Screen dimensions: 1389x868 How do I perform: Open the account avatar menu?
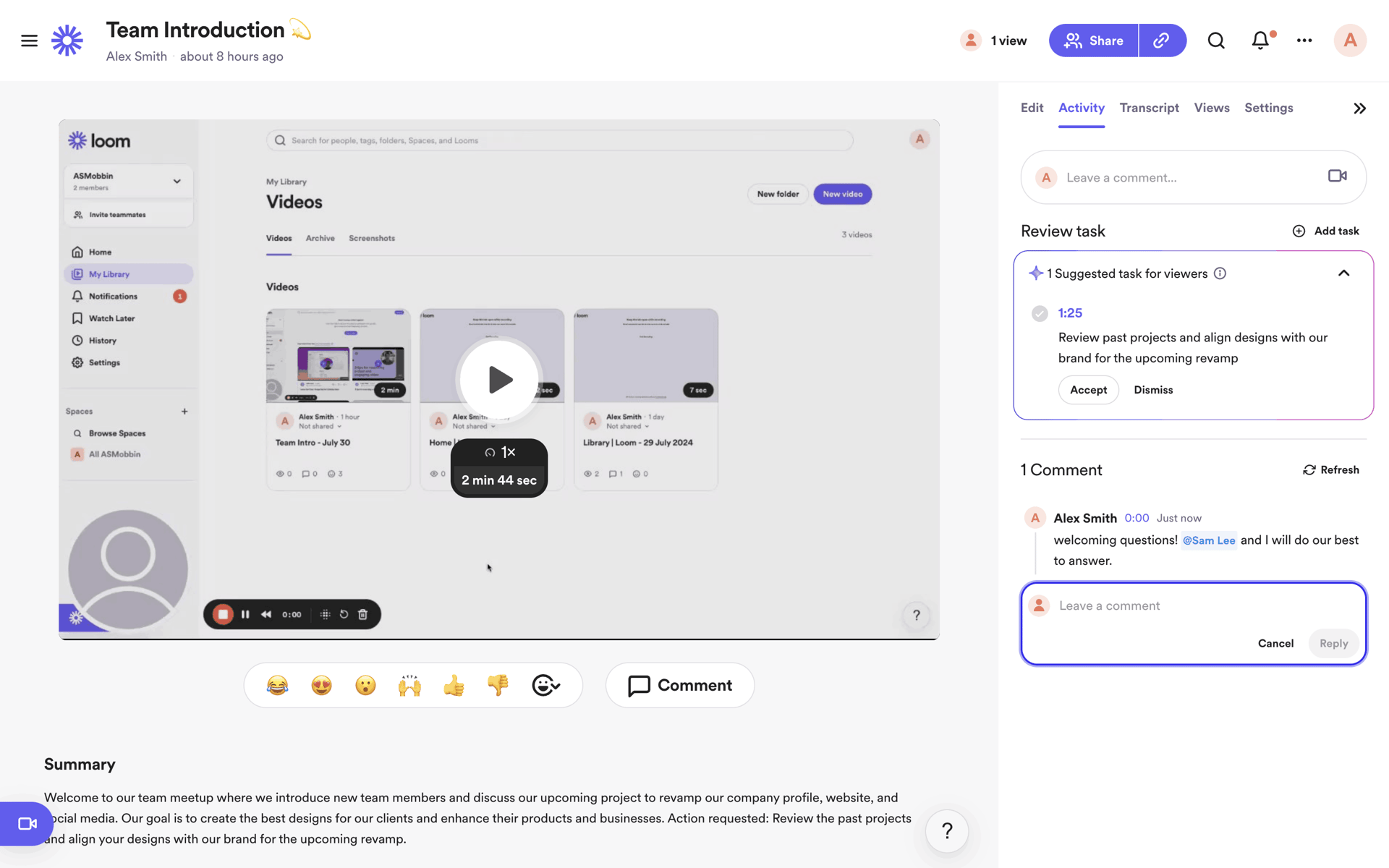click(1350, 41)
